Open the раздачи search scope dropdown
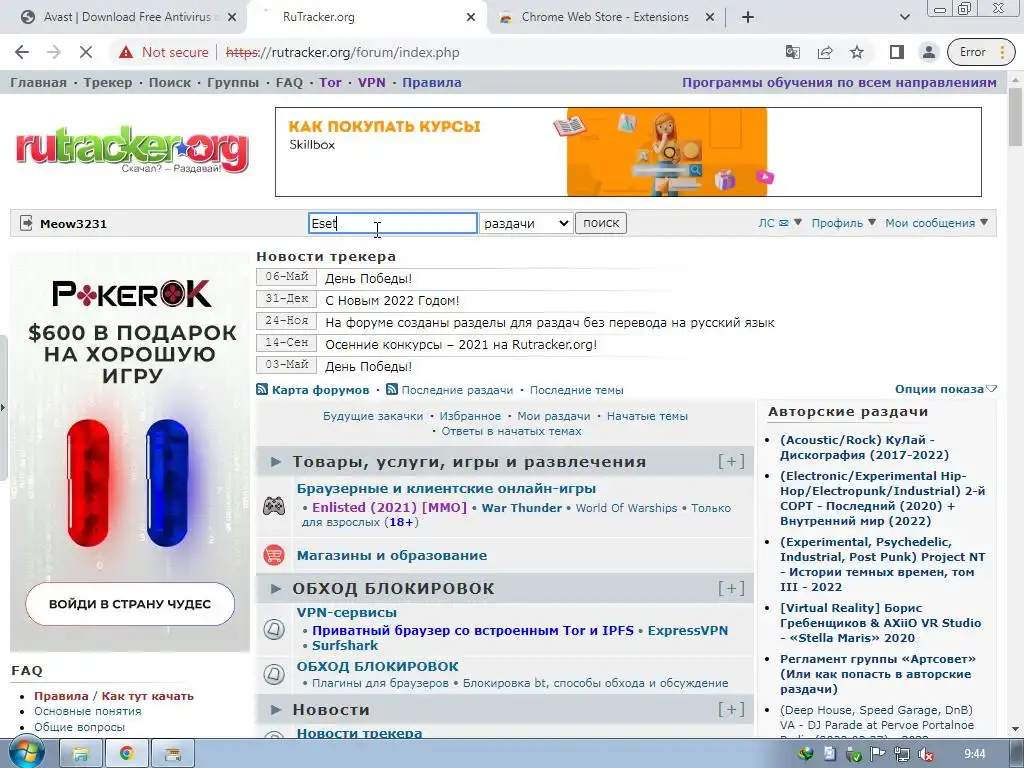The width and height of the screenshot is (1024, 768). [x=526, y=223]
